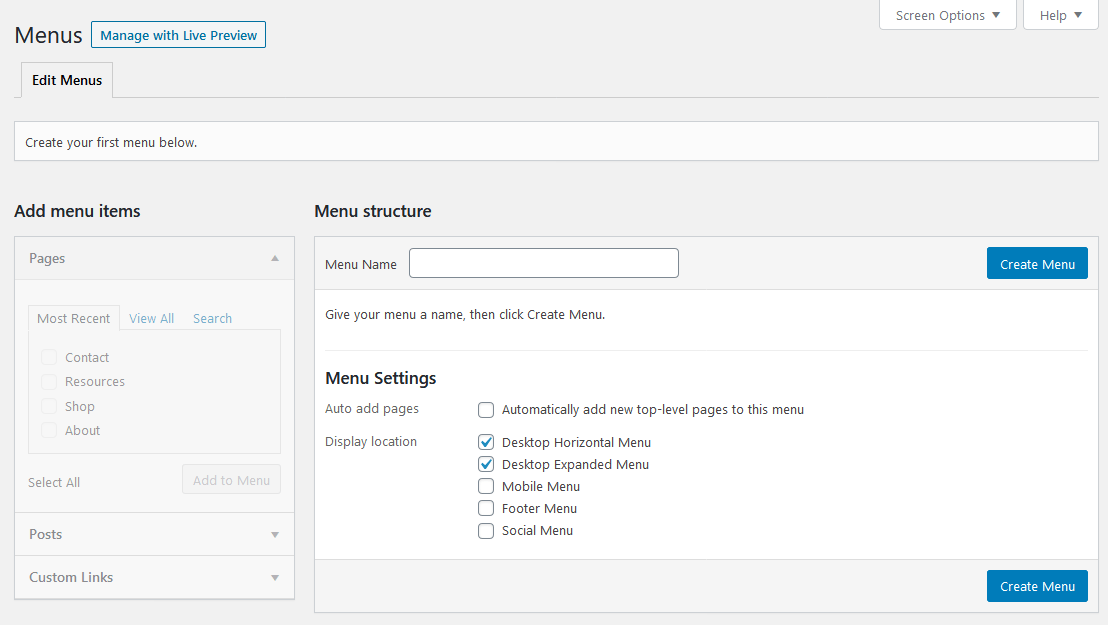Viewport: 1108px width, 625px height.
Task: Uncheck Desktop Horizontal Menu location
Action: click(486, 441)
